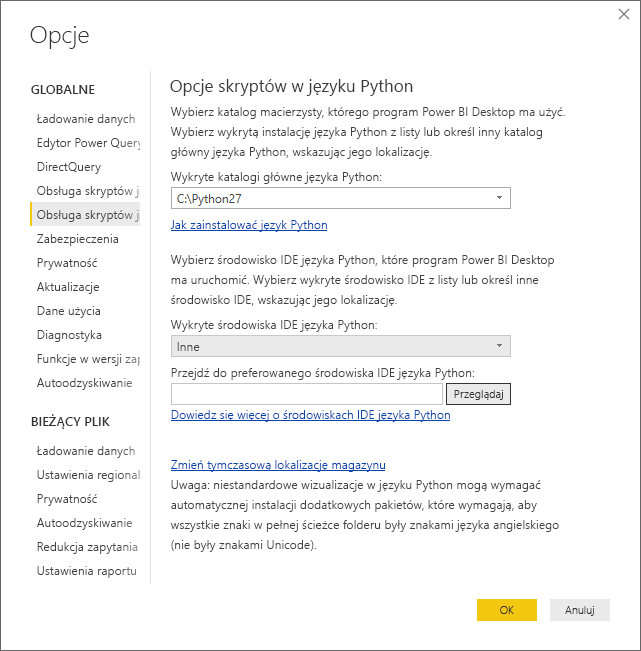Close the Opcje dialog with X
641x651 pixels.
(x=624, y=14)
